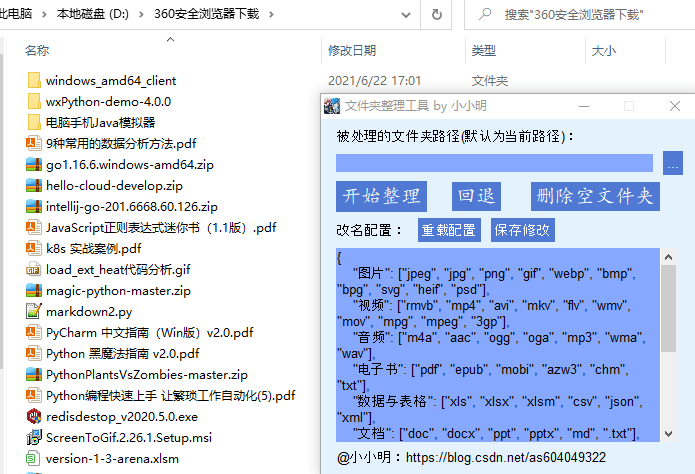Viewport: 695px width, 474px height.
Task: Select the 360安全浏览器下载 breadcrumb segment
Action: click(207, 14)
